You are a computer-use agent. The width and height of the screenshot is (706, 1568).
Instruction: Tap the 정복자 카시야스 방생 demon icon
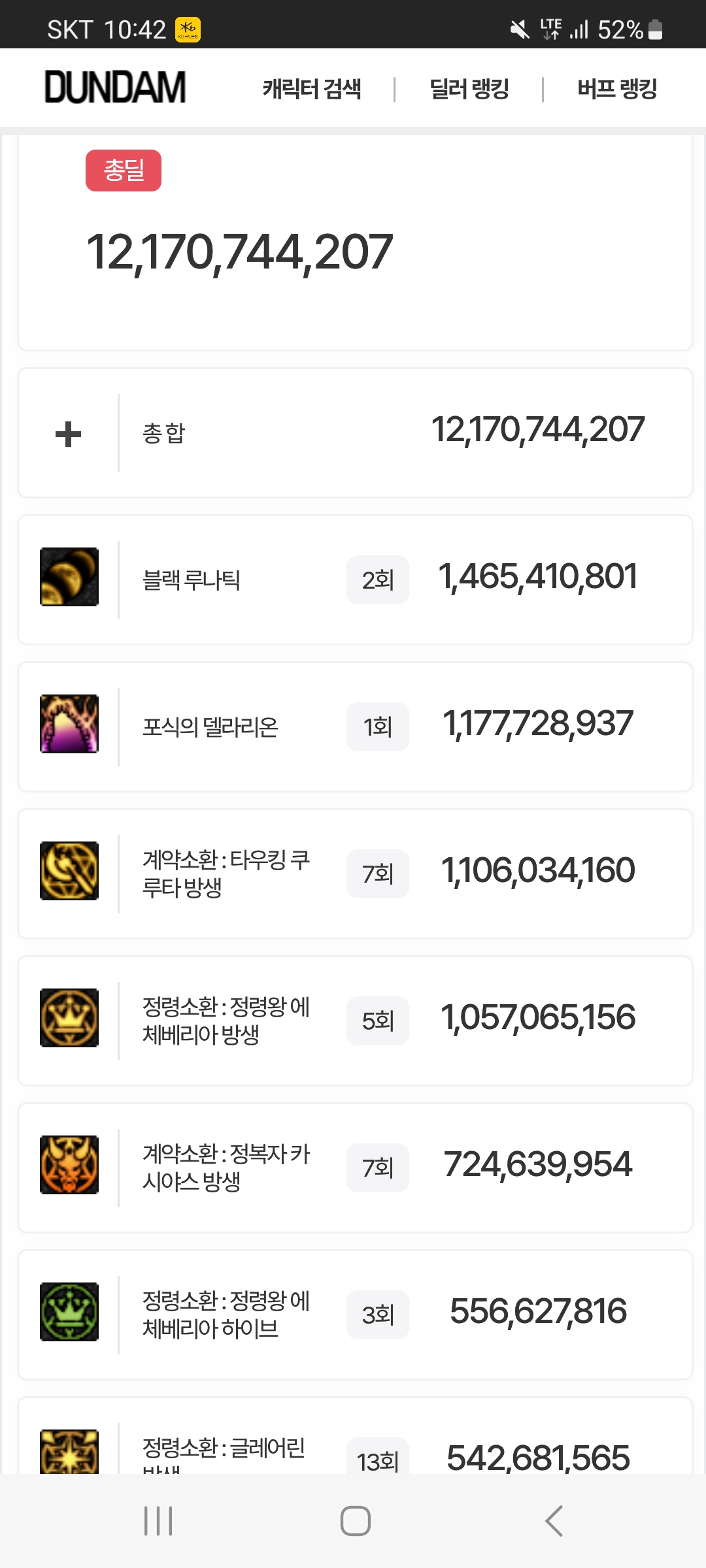point(69,1165)
